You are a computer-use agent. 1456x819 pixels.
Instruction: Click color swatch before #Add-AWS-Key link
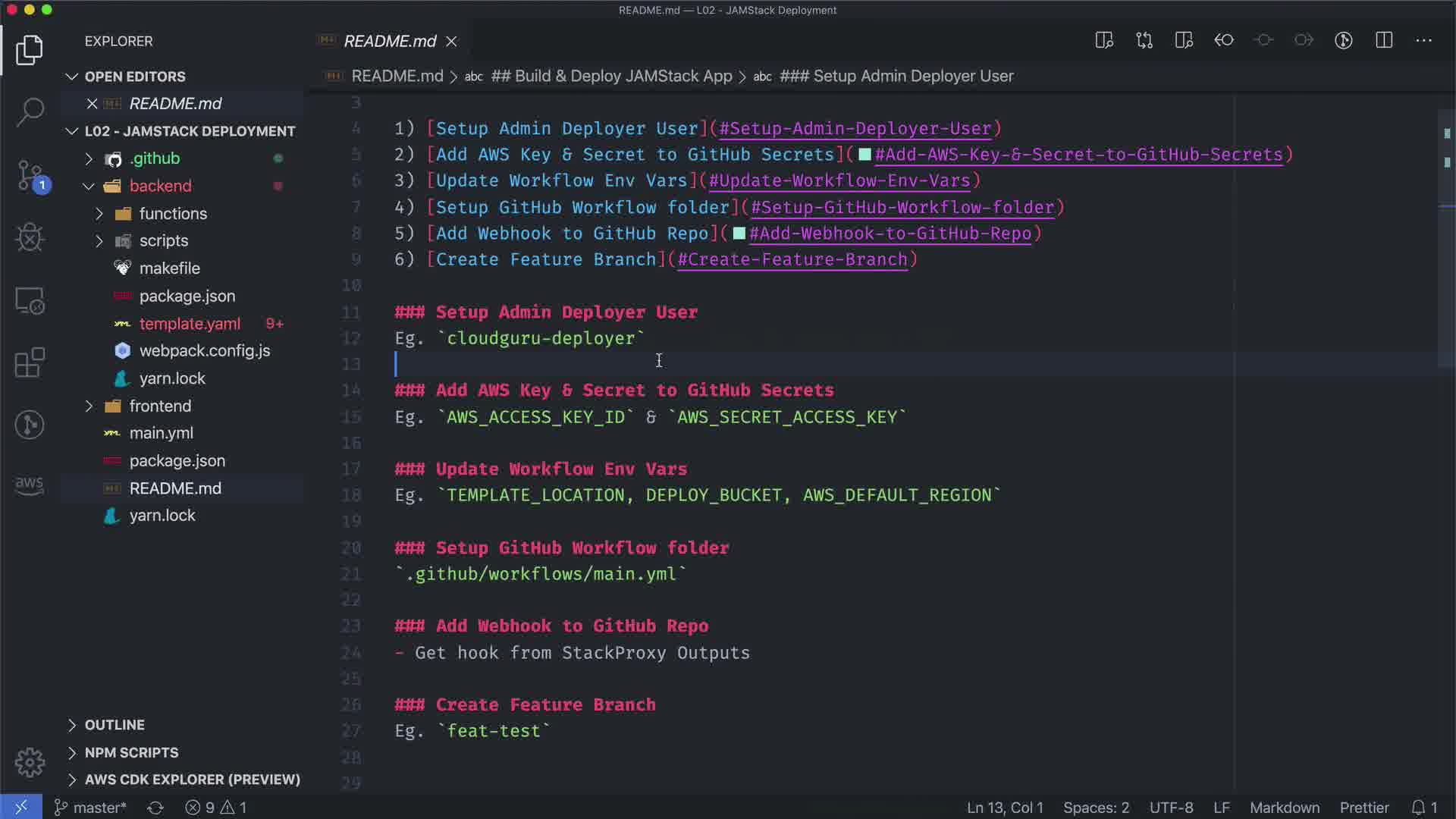point(864,155)
